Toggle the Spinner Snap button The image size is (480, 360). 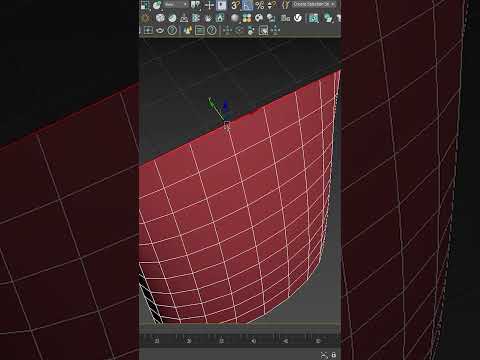(x=272, y=5)
